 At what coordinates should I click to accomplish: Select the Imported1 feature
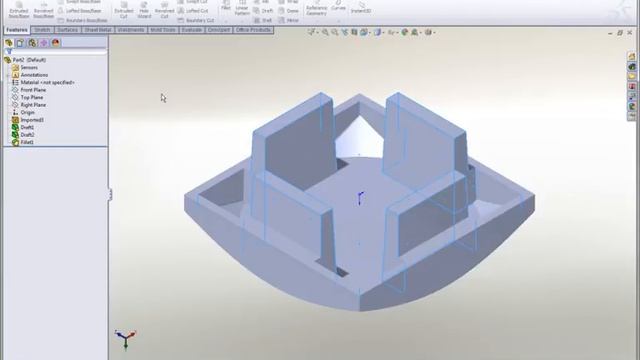[x=28, y=120]
